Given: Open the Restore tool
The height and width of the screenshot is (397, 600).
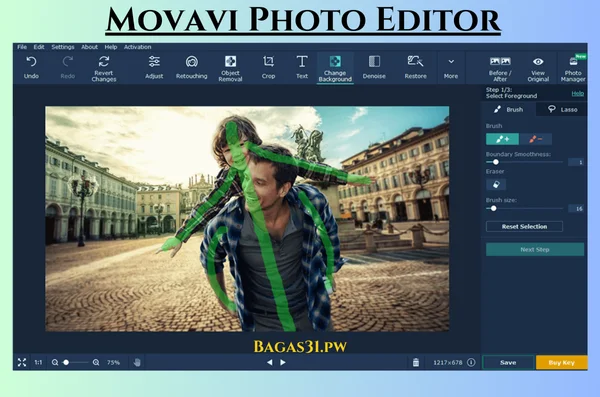Looking at the screenshot, I should (416, 67).
